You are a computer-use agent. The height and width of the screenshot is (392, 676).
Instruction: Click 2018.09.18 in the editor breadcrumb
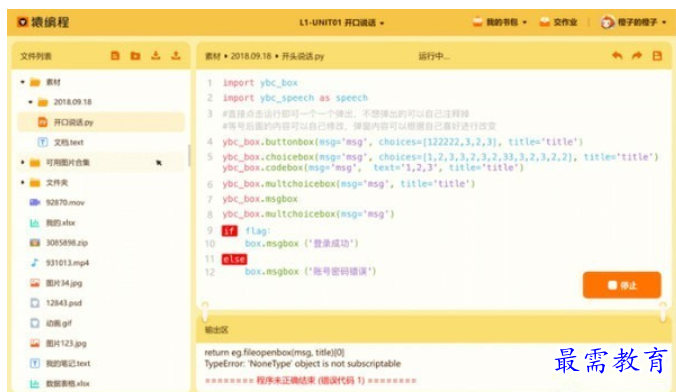tap(251, 56)
